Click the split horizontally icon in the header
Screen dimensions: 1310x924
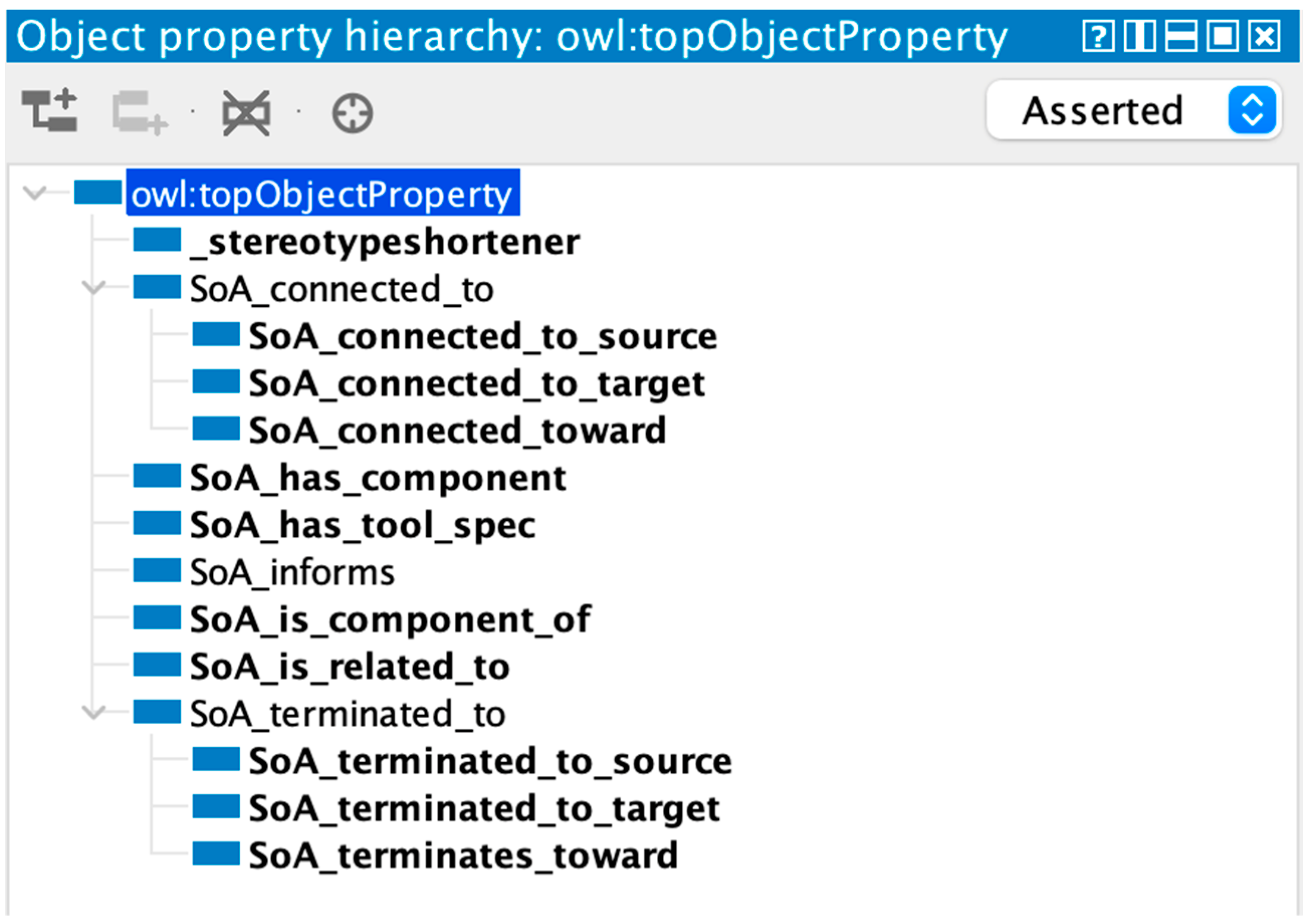(1180, 37)
